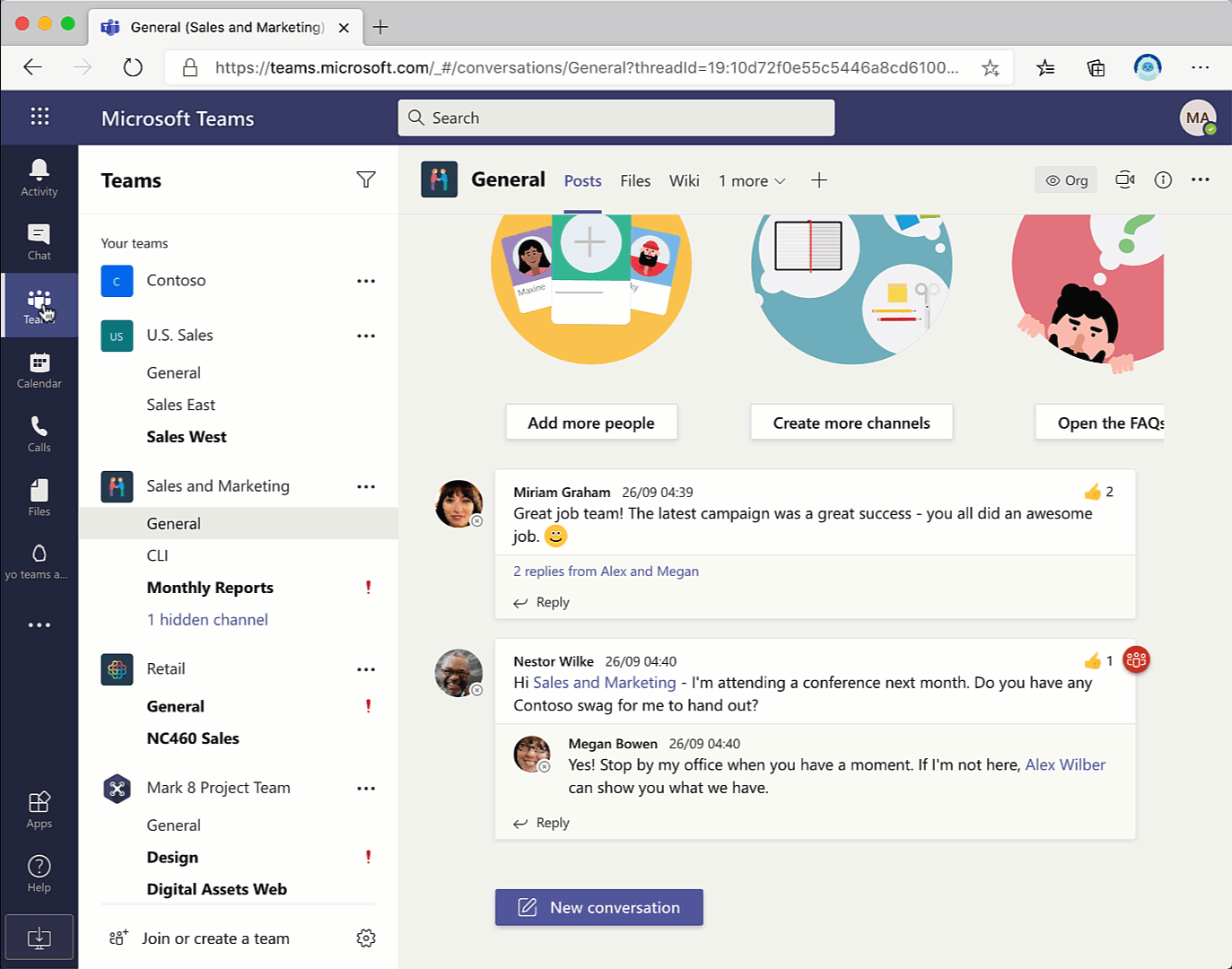Screen dimensions: 1232x969
Task: Open the Help icon in sidebar
Action: click(x=39, y=874)
